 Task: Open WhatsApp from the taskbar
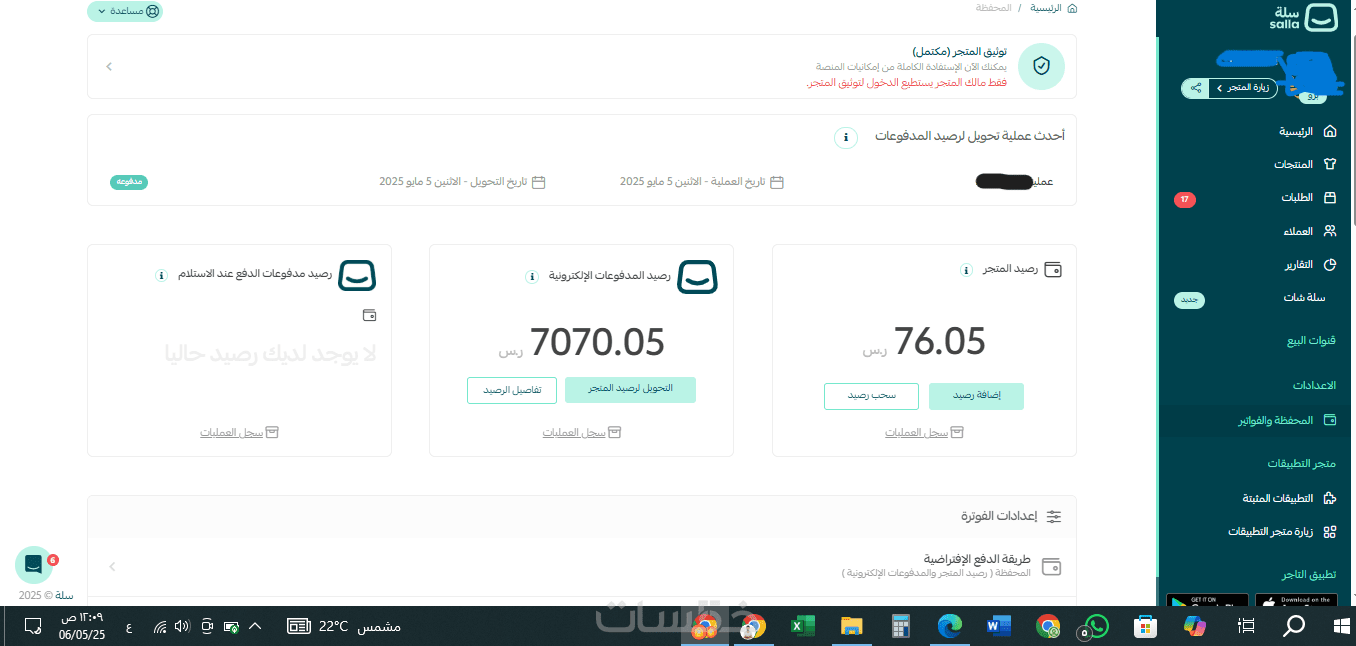coord(1097,626)
